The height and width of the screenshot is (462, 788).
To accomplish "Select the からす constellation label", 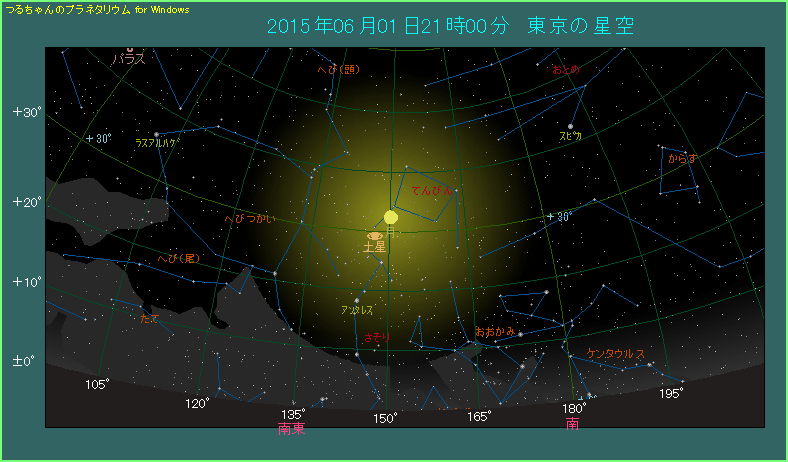I will [682, 158].
